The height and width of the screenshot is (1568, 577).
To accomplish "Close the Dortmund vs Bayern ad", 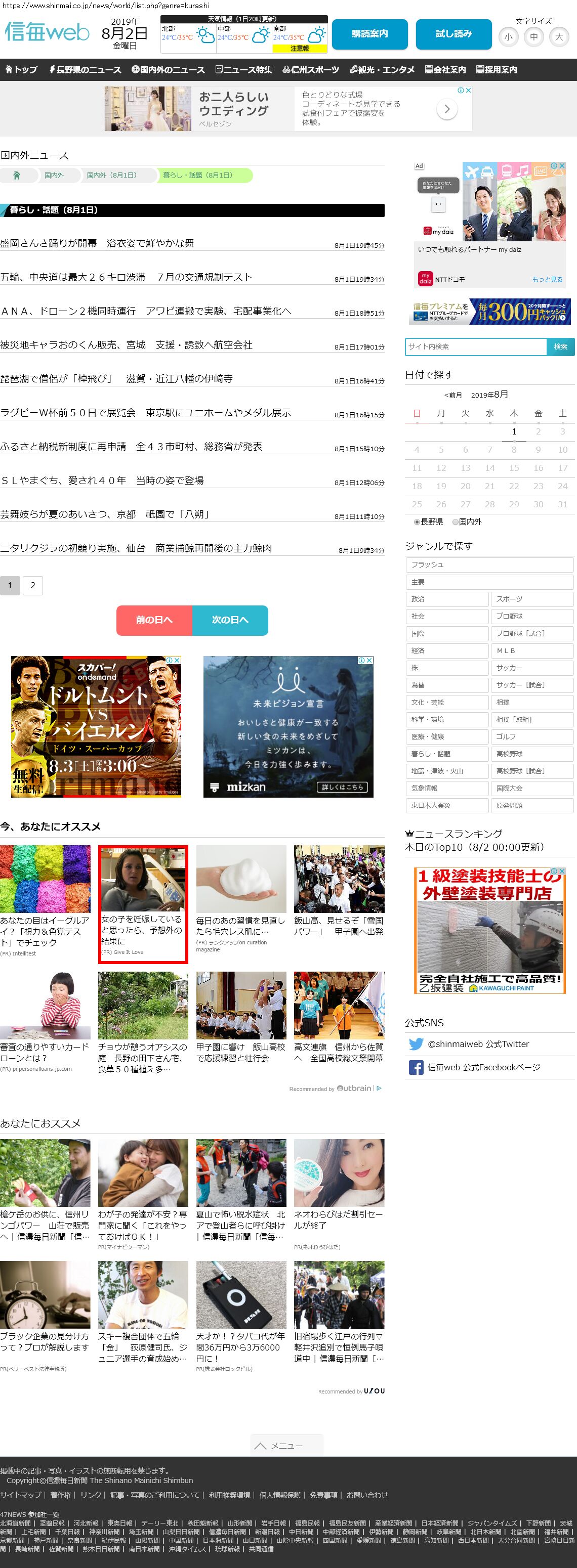I will pos(177,661).
